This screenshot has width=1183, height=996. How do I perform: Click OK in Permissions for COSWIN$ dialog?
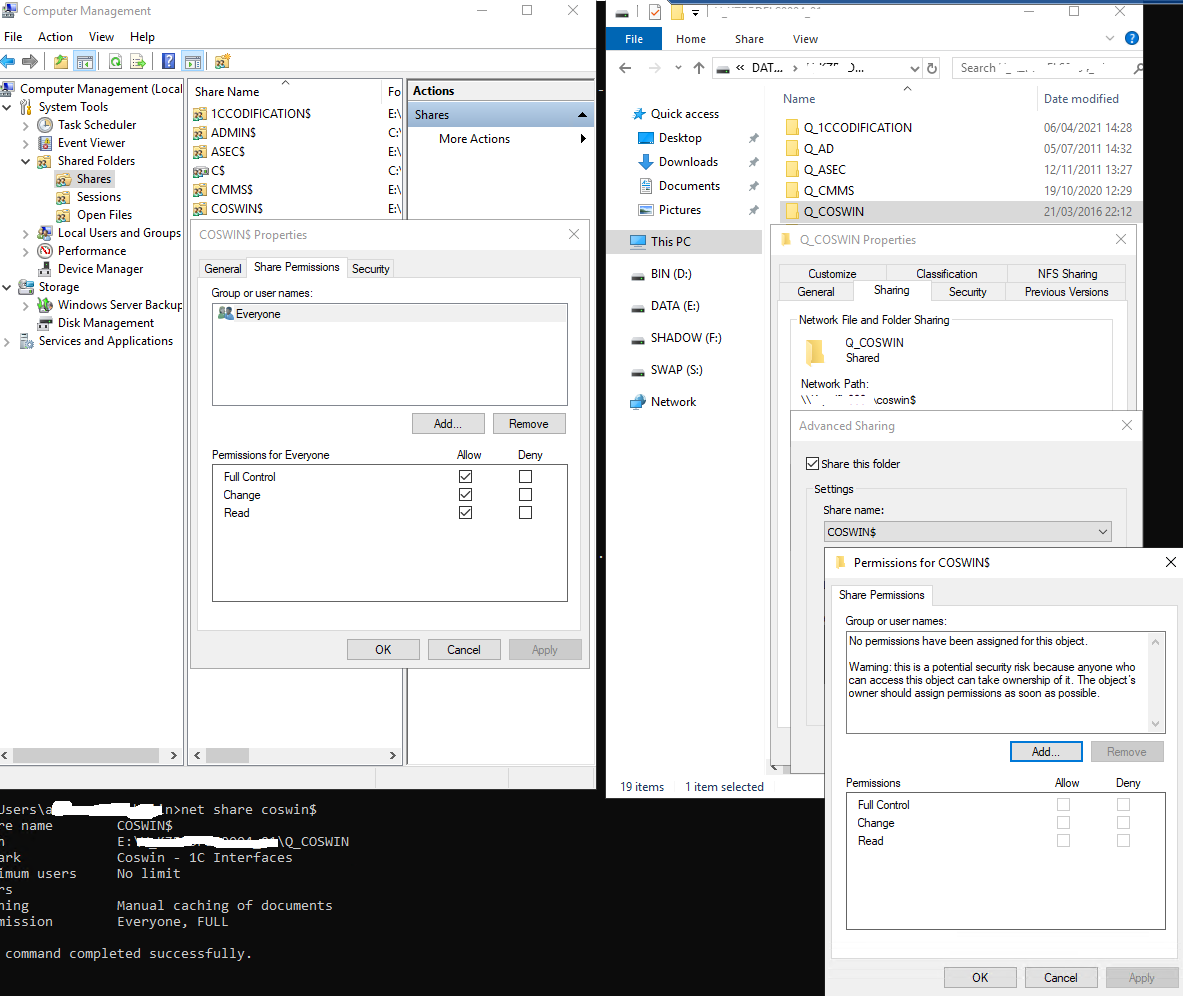[980, 978]
